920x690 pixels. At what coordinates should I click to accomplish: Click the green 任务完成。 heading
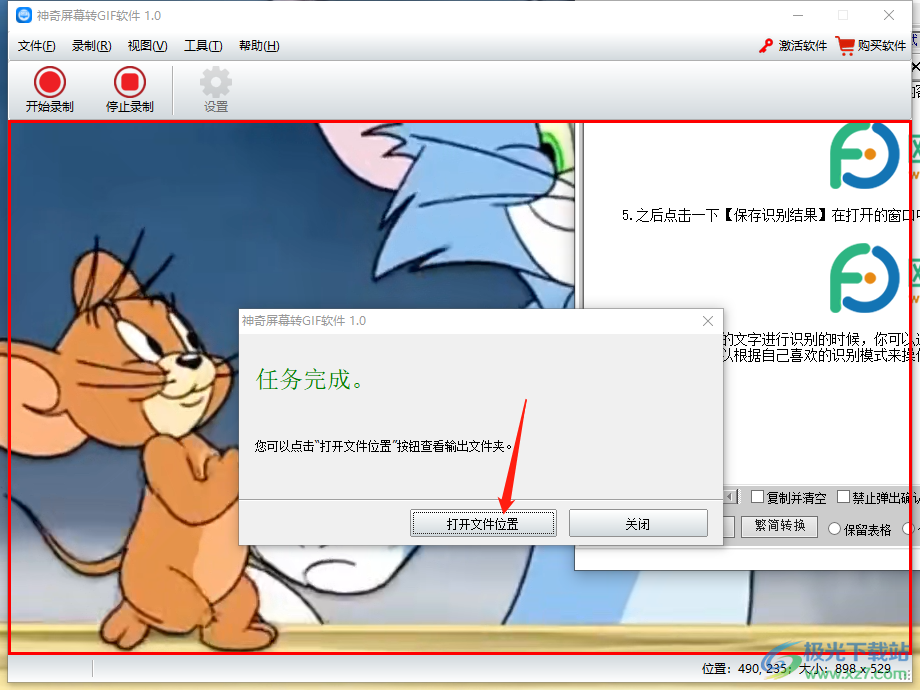click(310, 380)
